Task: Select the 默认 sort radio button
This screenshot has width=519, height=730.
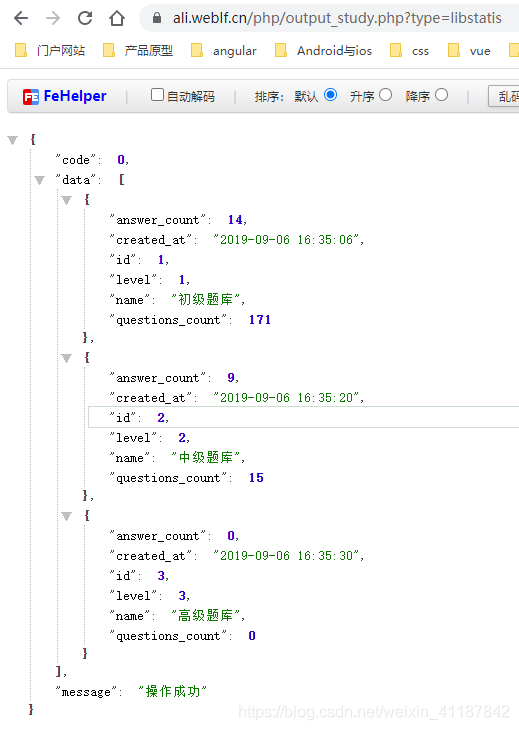Action: tap(330, 95)
